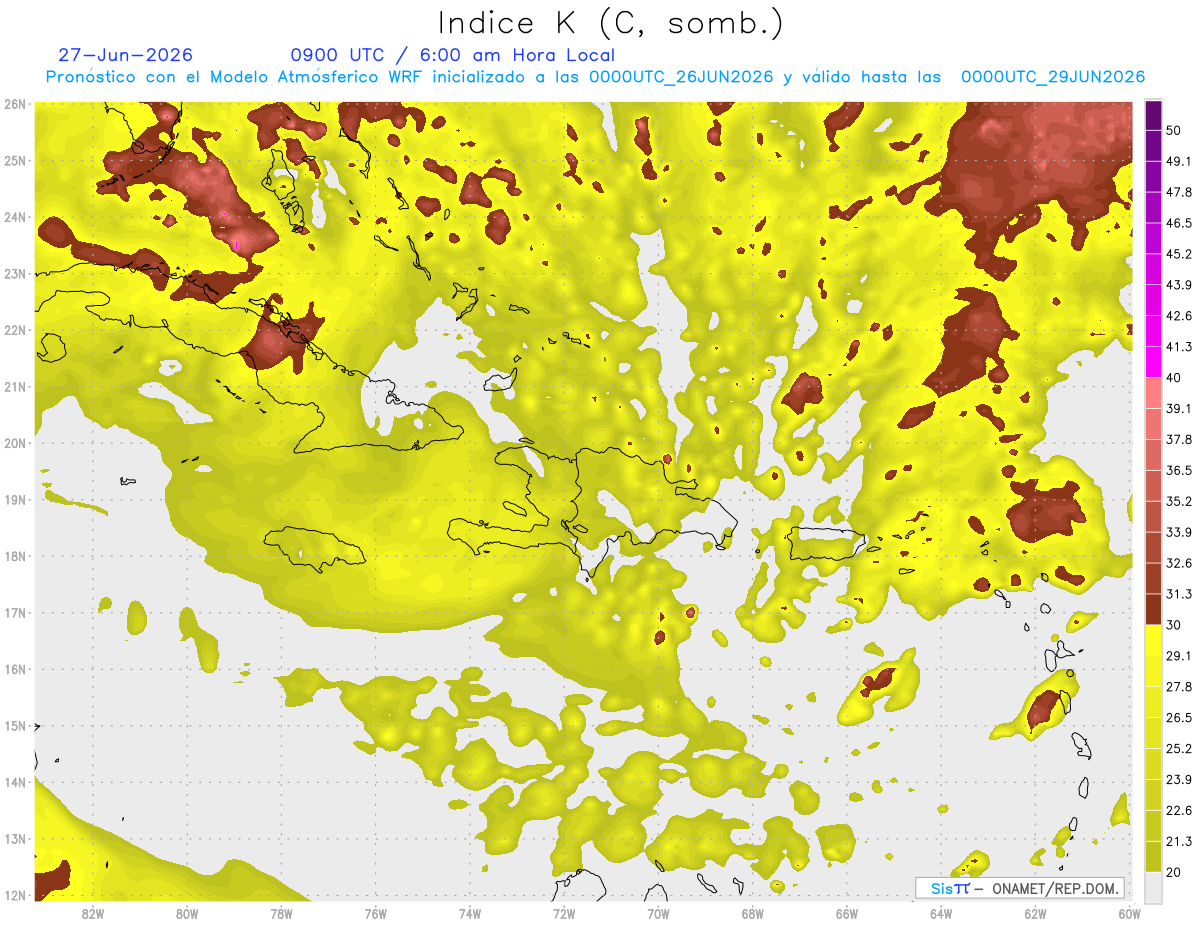Image resolution: width=1200 pixels, height=927 pixels.
Task: Click the color scale value 41.3
Action: (1178, 347)
